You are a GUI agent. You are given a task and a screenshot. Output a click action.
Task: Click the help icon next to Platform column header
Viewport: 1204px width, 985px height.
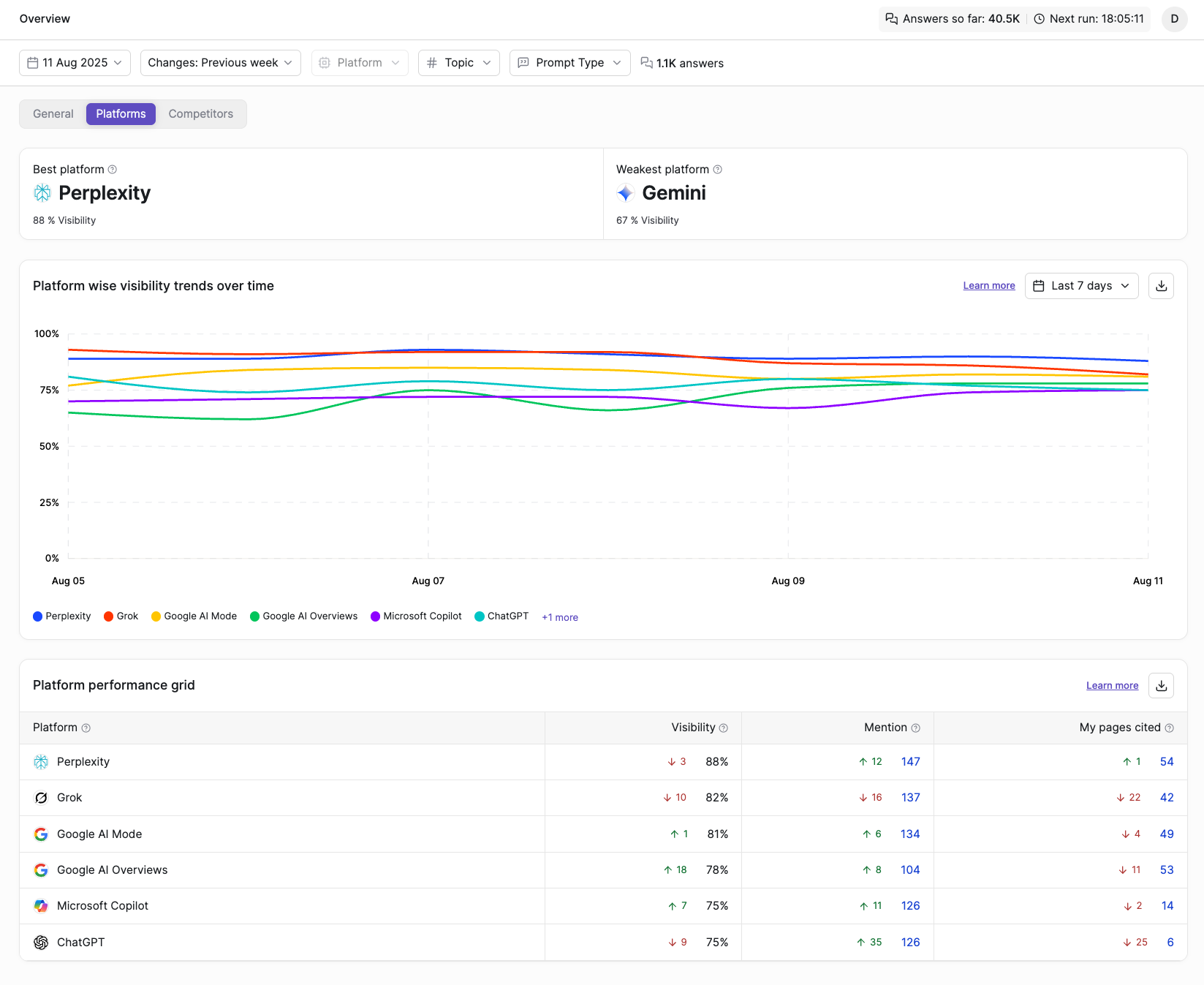(x=86, y=728)
